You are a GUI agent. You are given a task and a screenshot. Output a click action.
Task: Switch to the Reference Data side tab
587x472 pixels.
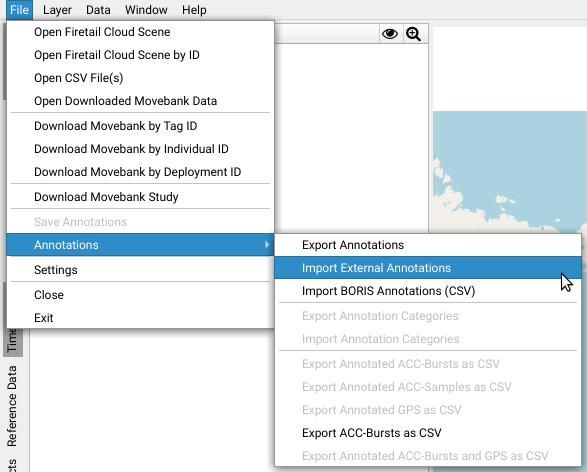click(x=12, y=406)
